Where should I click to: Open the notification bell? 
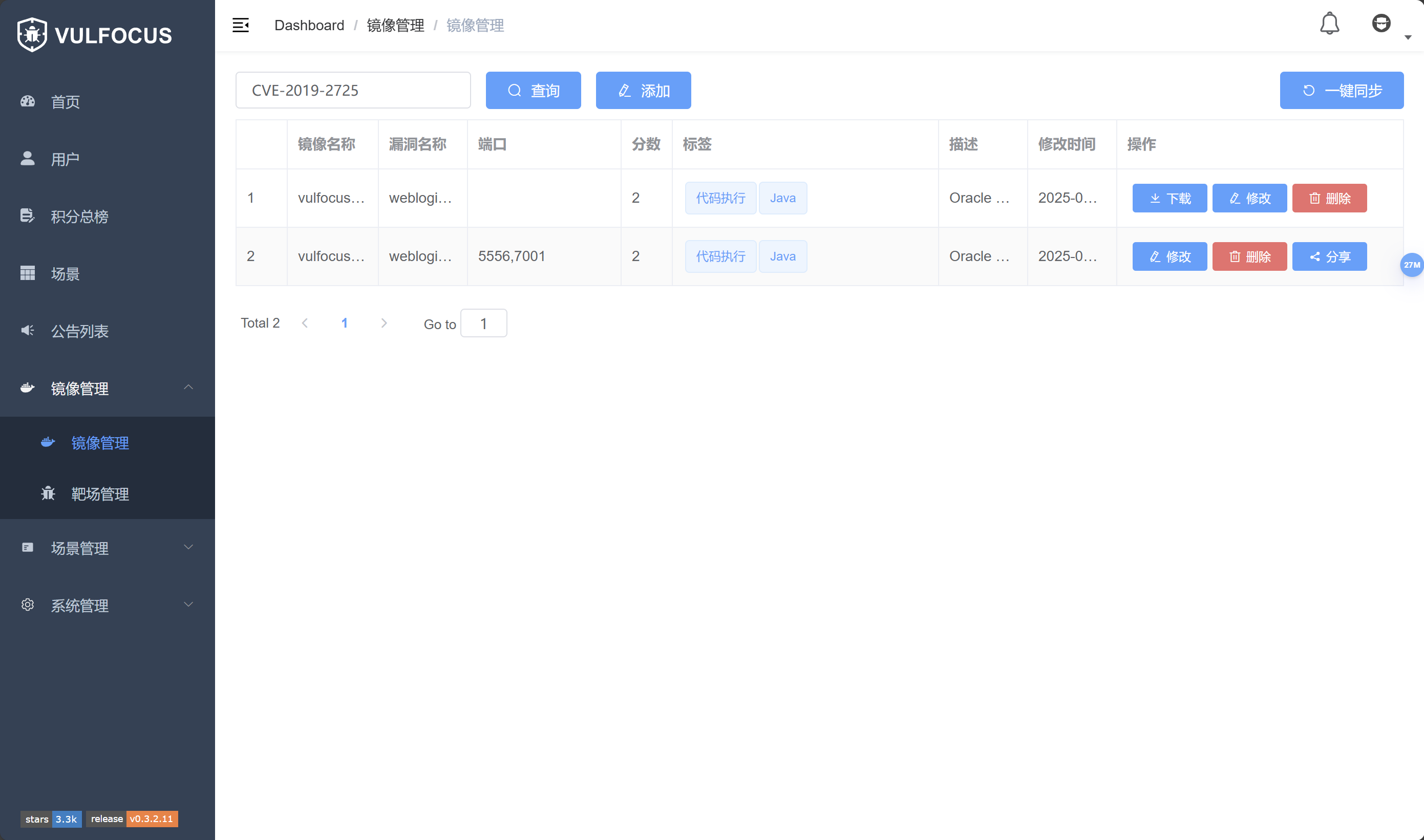tap(1329, 24)
